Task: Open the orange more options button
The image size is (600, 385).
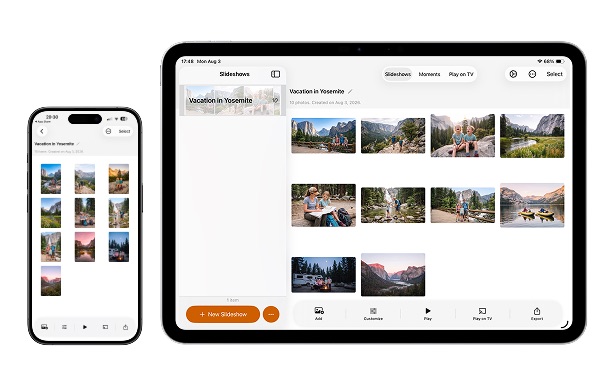Action: (271, 314)
